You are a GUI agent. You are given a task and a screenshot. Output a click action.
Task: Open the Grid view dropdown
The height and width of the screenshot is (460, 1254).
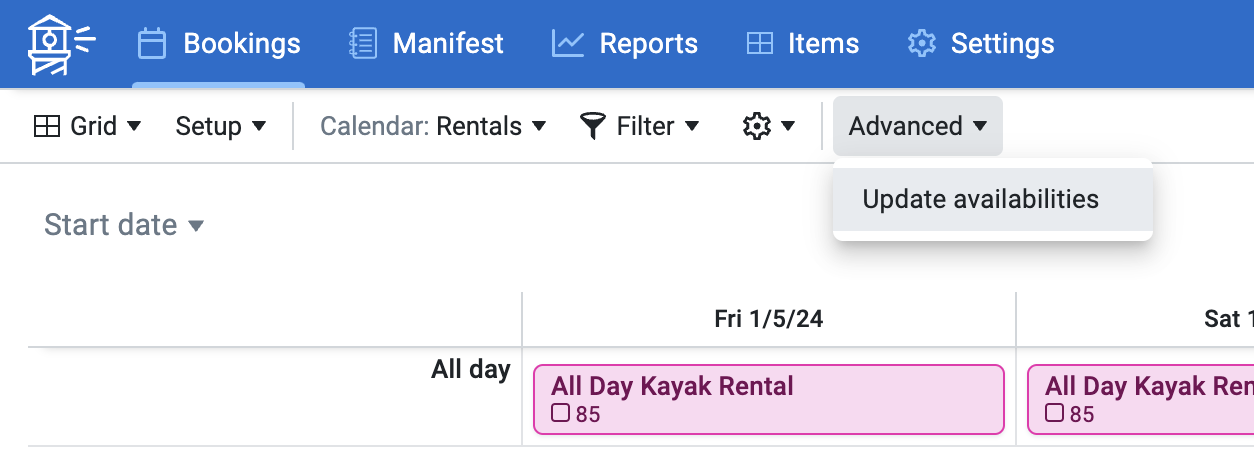[87, 126]
